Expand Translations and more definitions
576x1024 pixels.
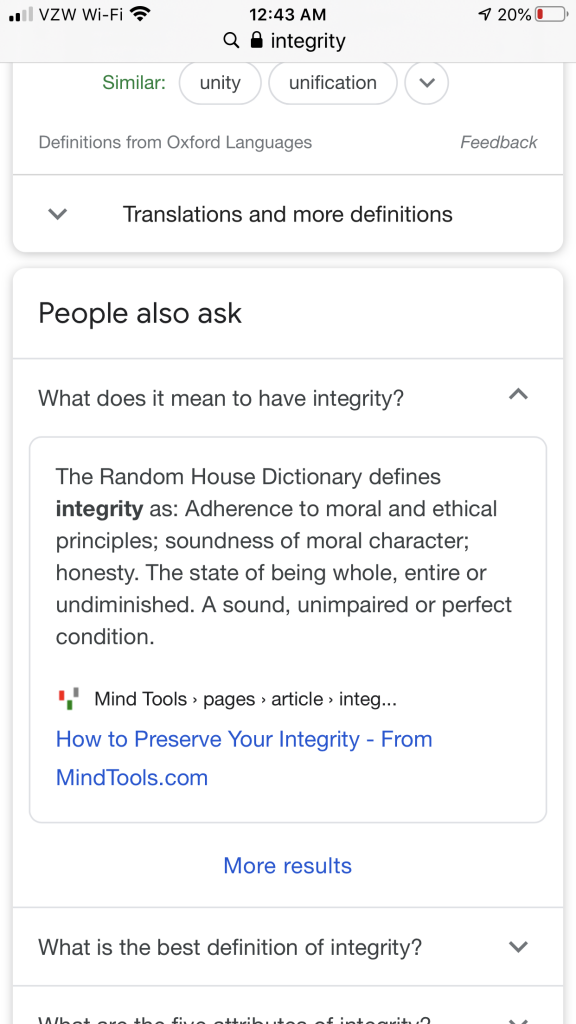287,214
